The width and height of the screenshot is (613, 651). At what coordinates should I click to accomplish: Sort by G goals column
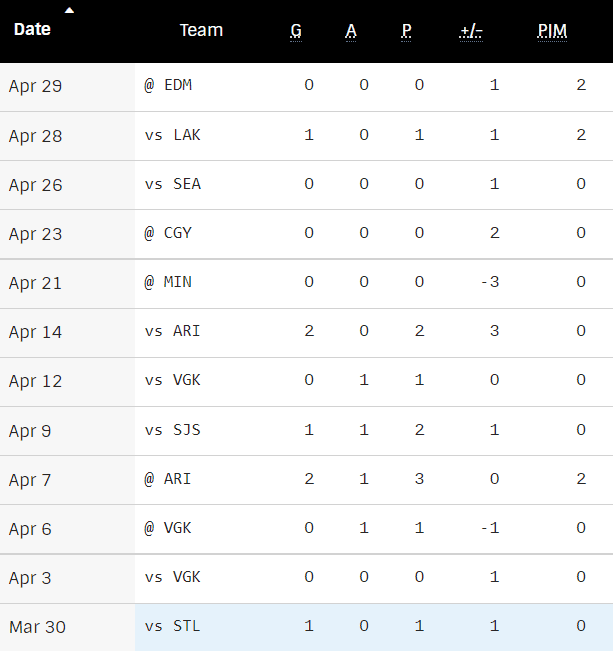(x=296, y=31)
